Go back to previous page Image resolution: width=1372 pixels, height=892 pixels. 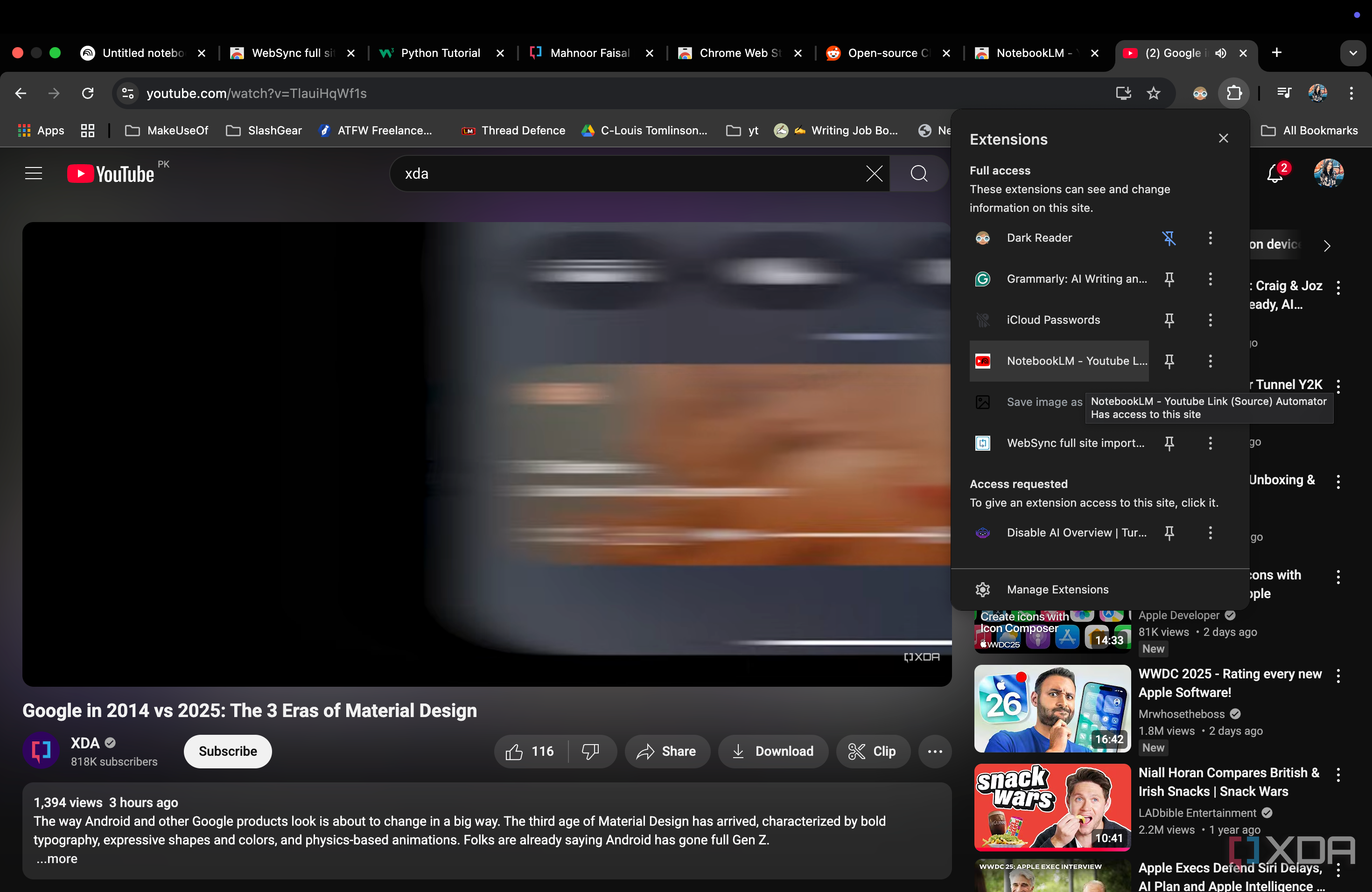[21, 93]
